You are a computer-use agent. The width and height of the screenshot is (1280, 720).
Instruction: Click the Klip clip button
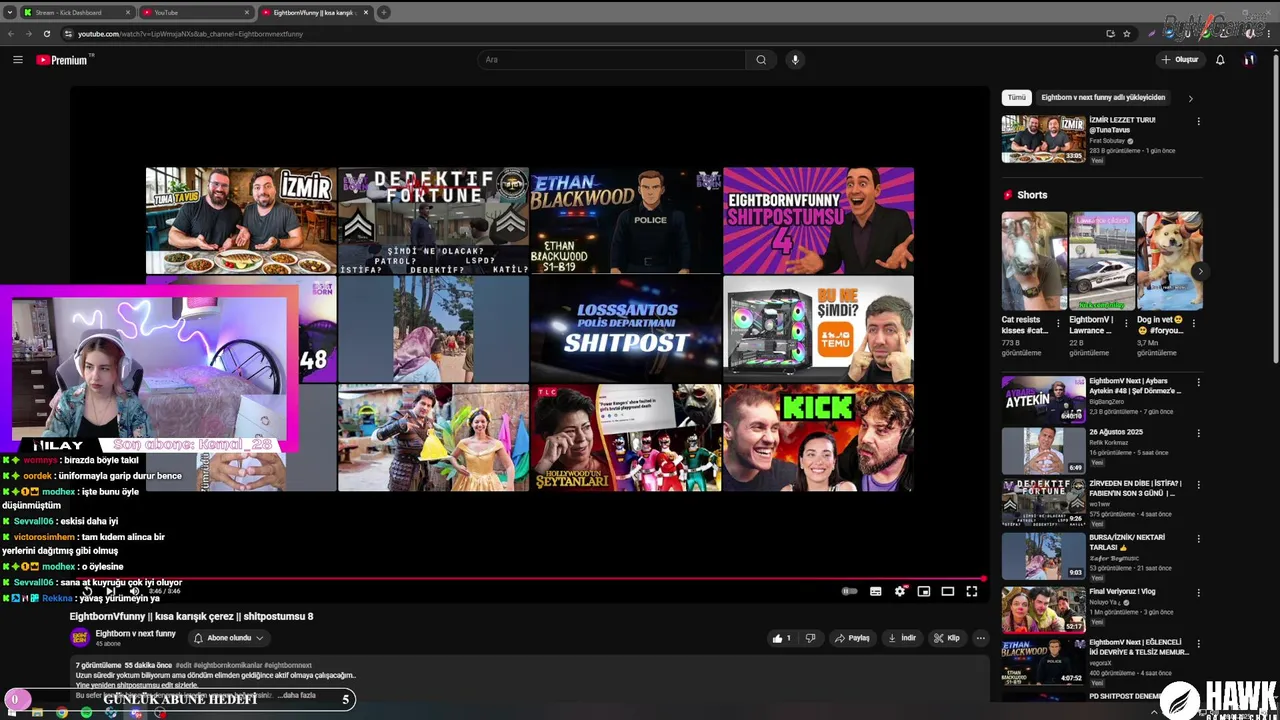pos(947,638)
